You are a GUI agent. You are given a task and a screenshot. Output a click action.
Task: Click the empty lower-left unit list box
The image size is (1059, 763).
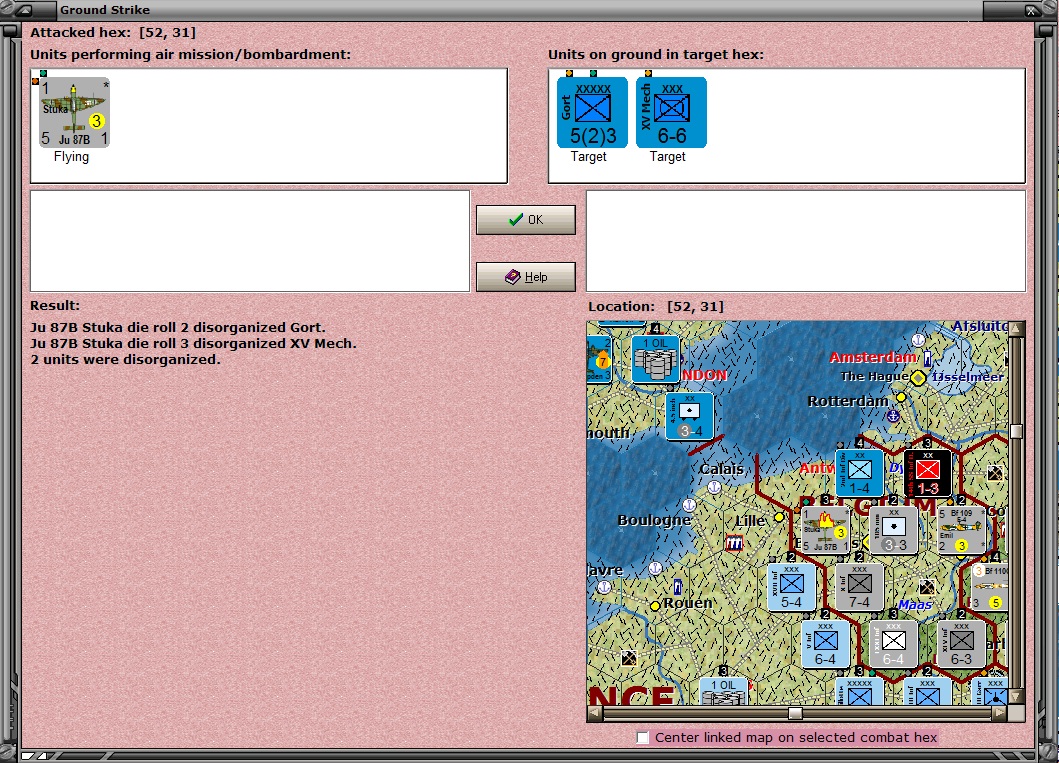pos(250,241)
